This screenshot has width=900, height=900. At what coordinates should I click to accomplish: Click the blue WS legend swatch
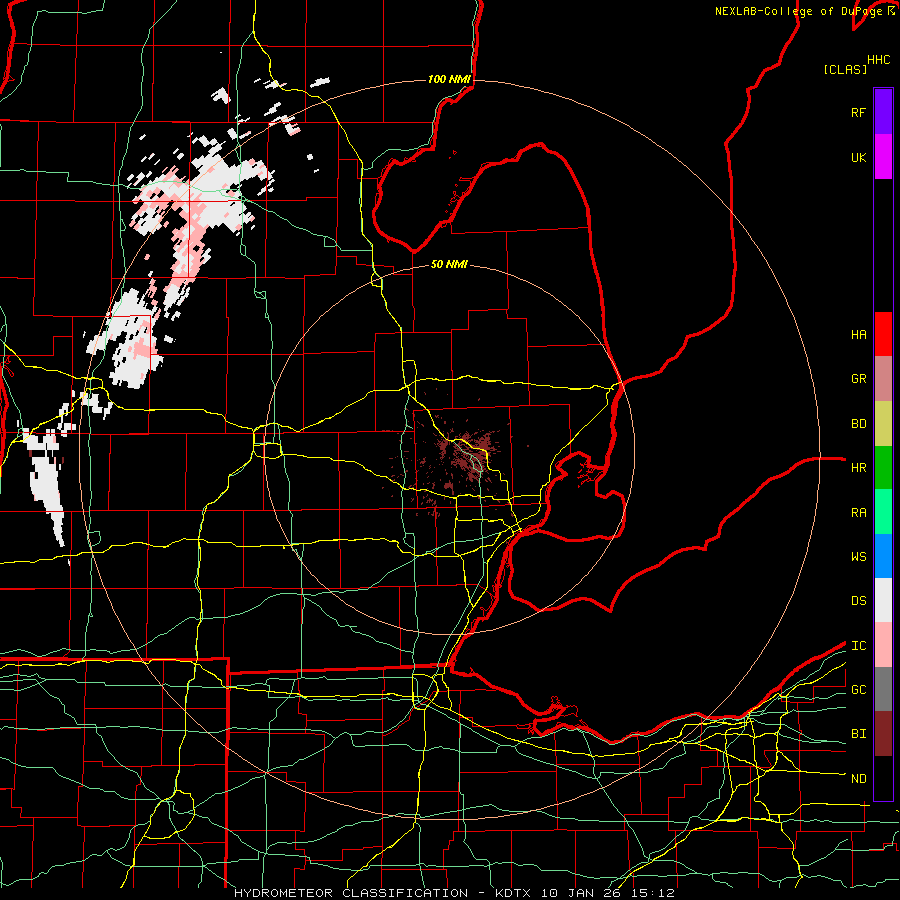pos(883,556)
